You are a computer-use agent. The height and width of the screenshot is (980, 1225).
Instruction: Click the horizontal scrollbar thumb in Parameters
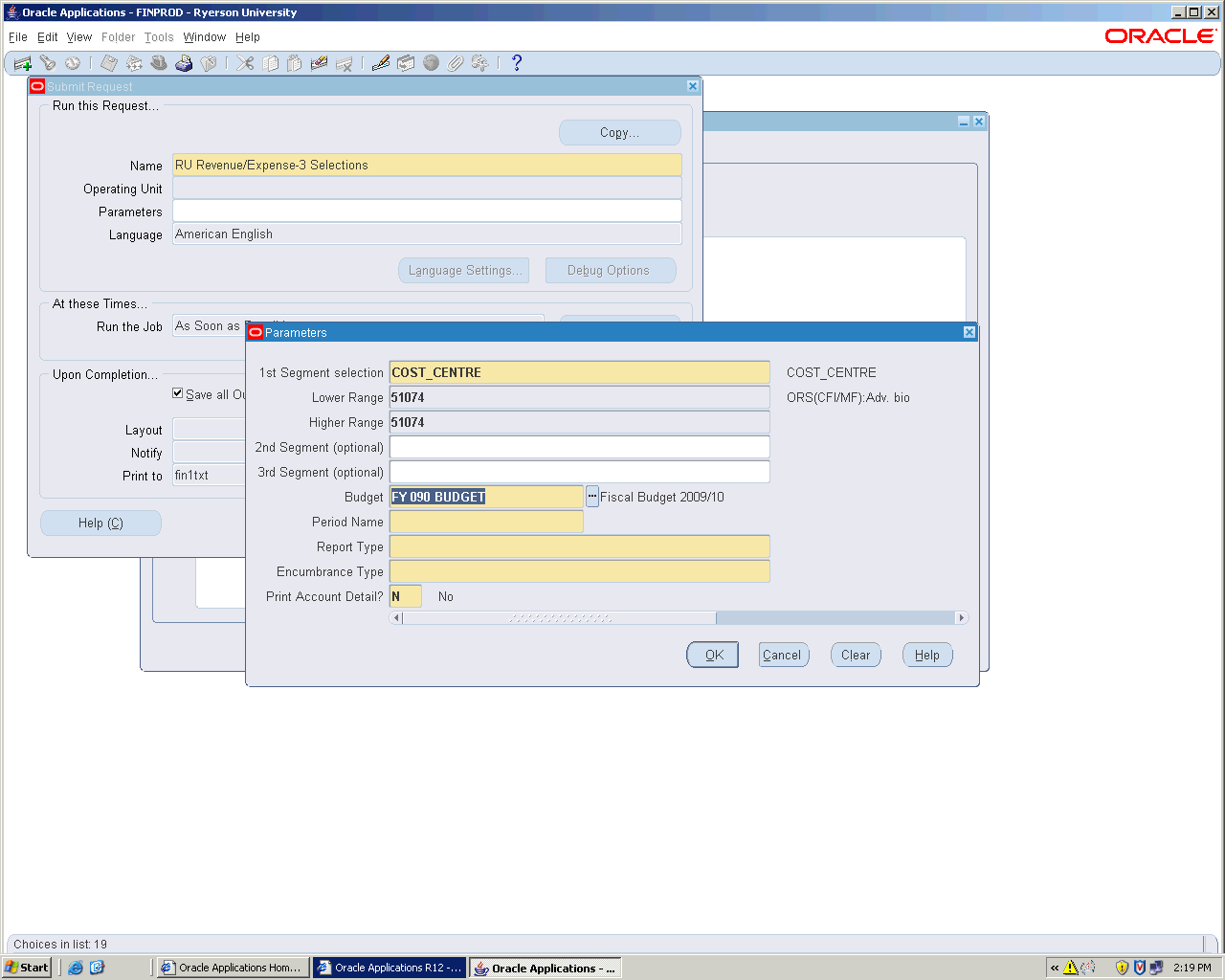tap(560, 618)
